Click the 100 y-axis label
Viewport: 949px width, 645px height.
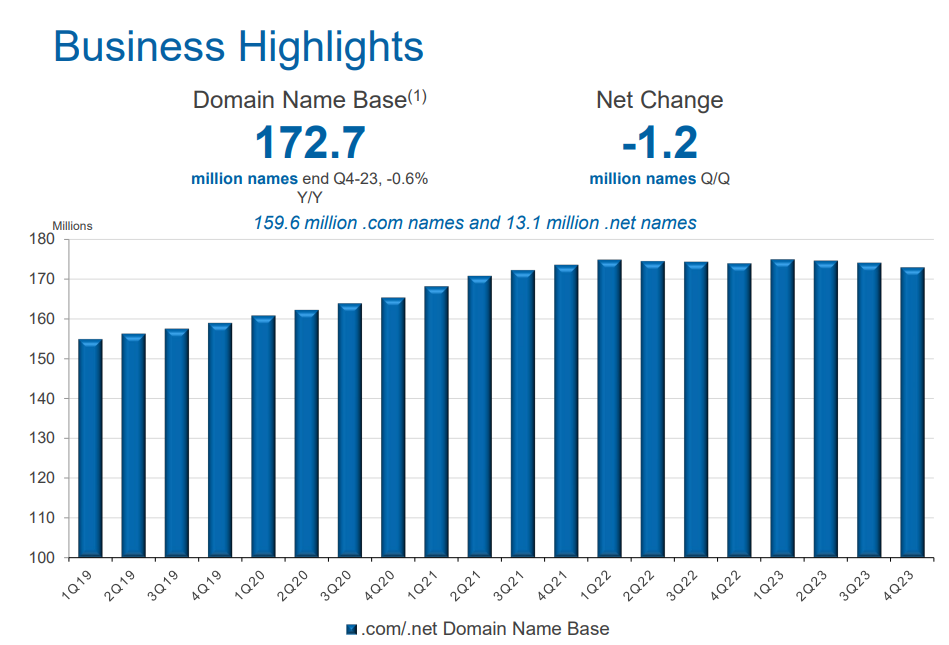click(42, 558)
